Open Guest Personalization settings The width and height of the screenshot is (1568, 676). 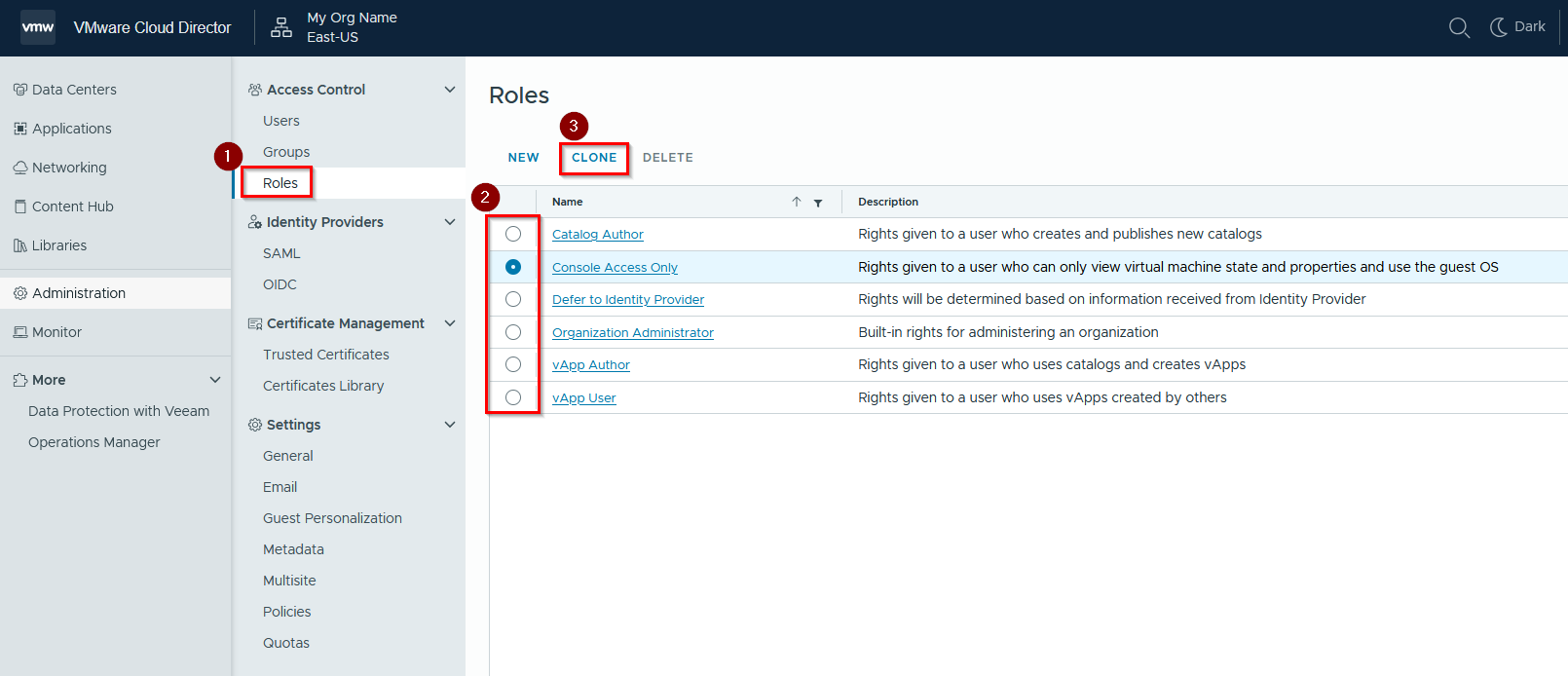click(332, 518)
